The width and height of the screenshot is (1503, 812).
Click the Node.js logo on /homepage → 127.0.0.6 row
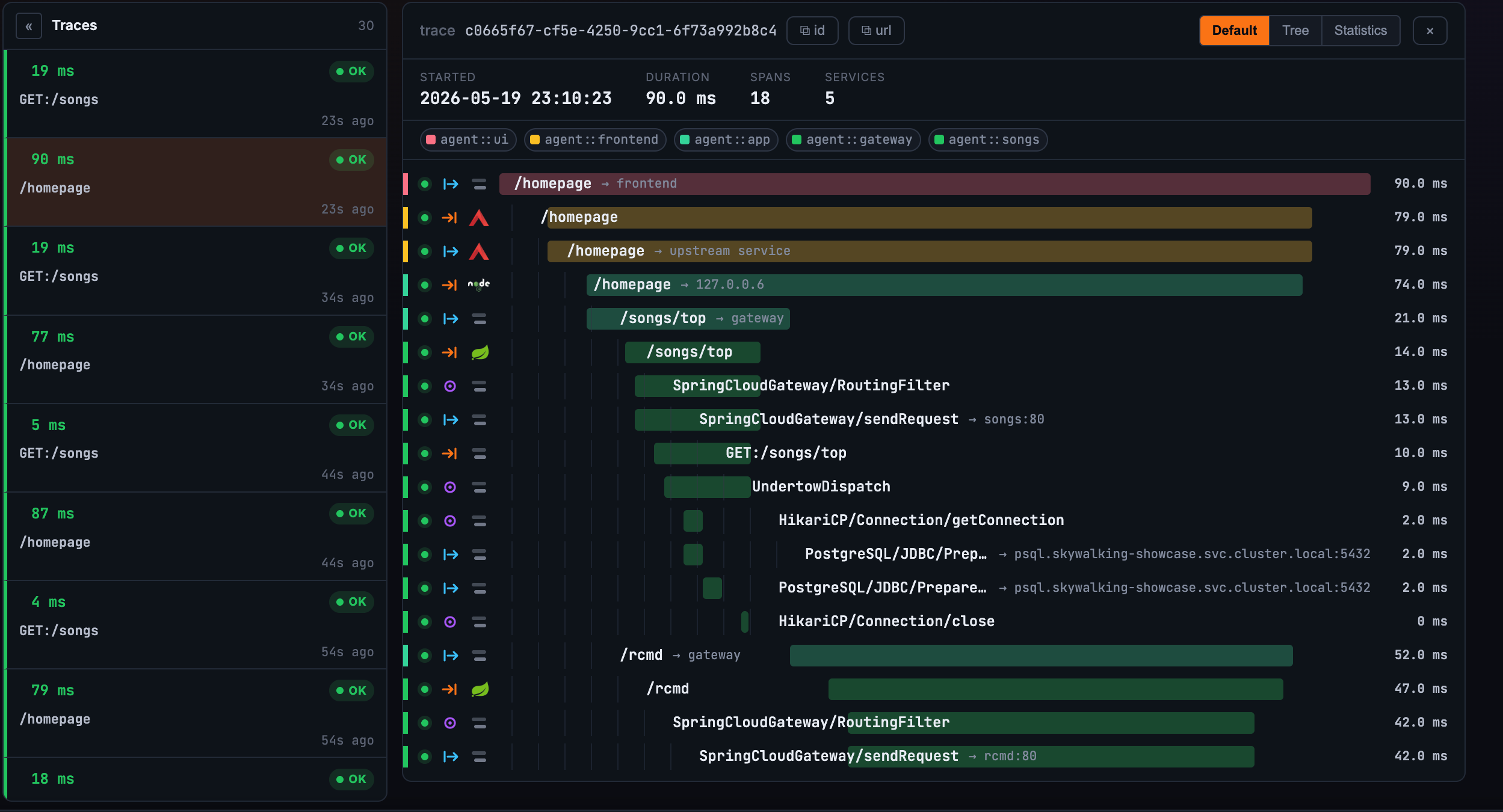479,285
